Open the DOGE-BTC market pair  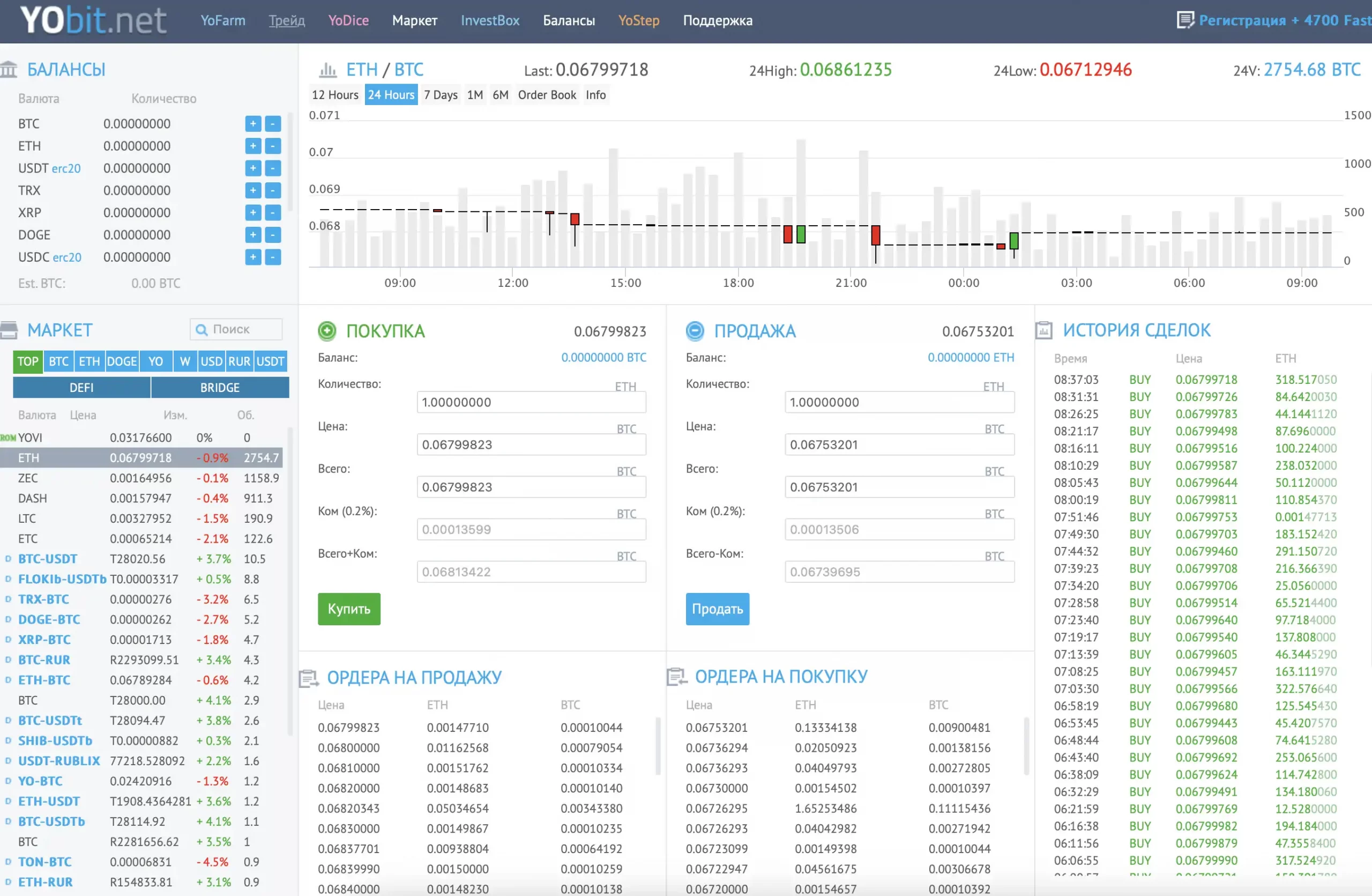point(49,619)
